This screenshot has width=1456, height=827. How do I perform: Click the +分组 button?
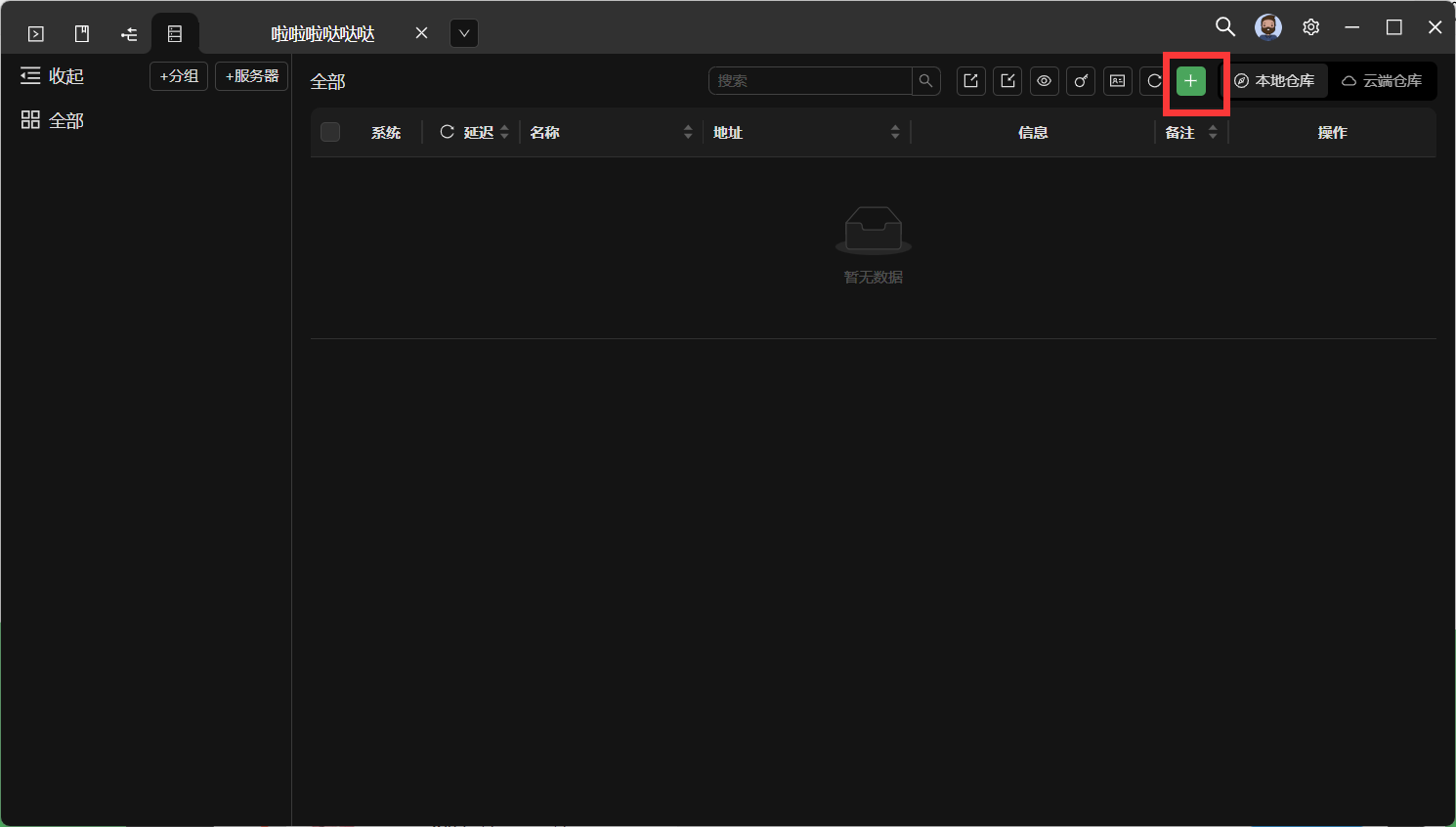(x=179, y=76)
